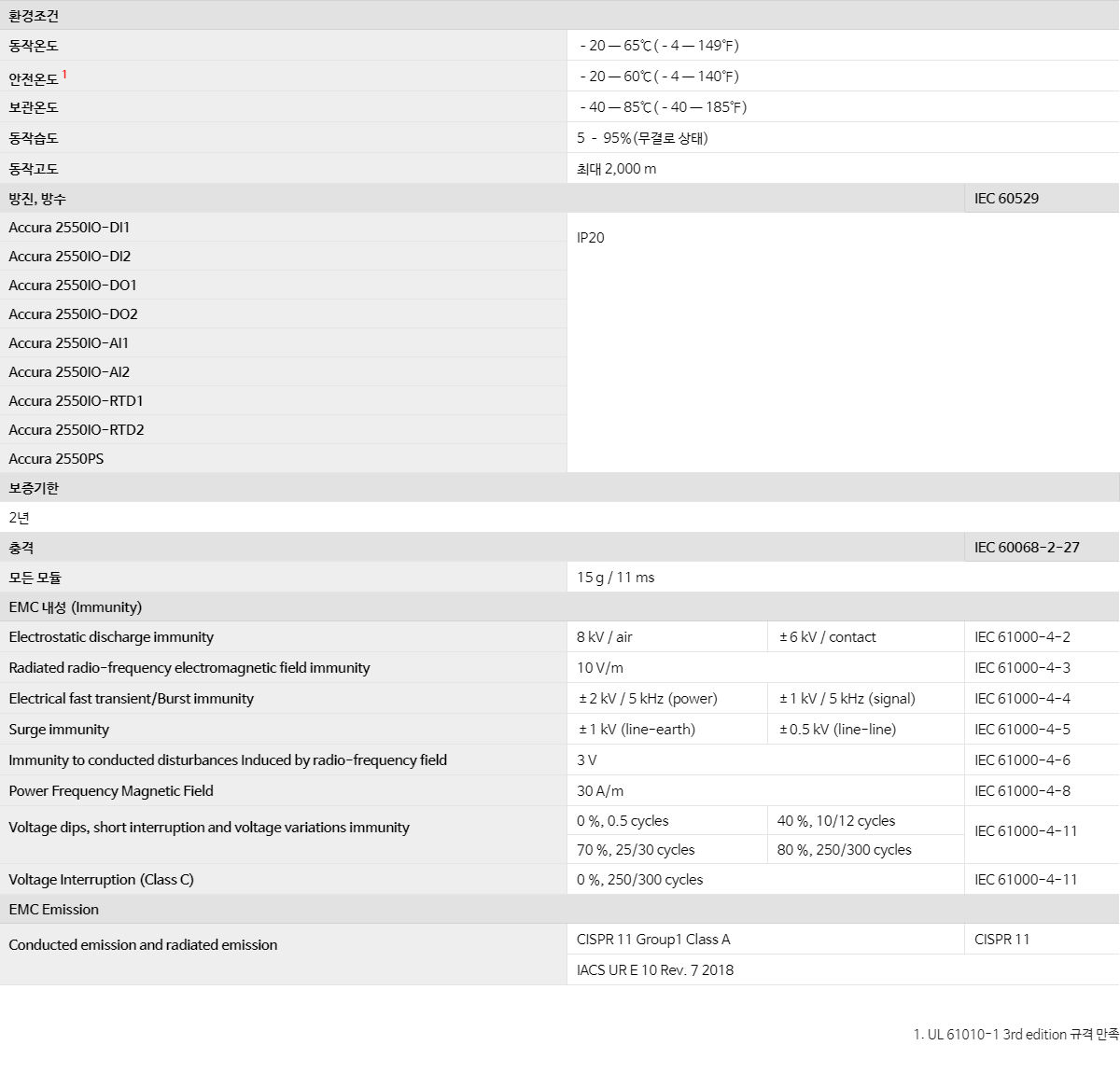Select the 동작온도 row label
The height and width of the screenshot is (1073, 1120).
pyautogui.click(x=34, y=46)
